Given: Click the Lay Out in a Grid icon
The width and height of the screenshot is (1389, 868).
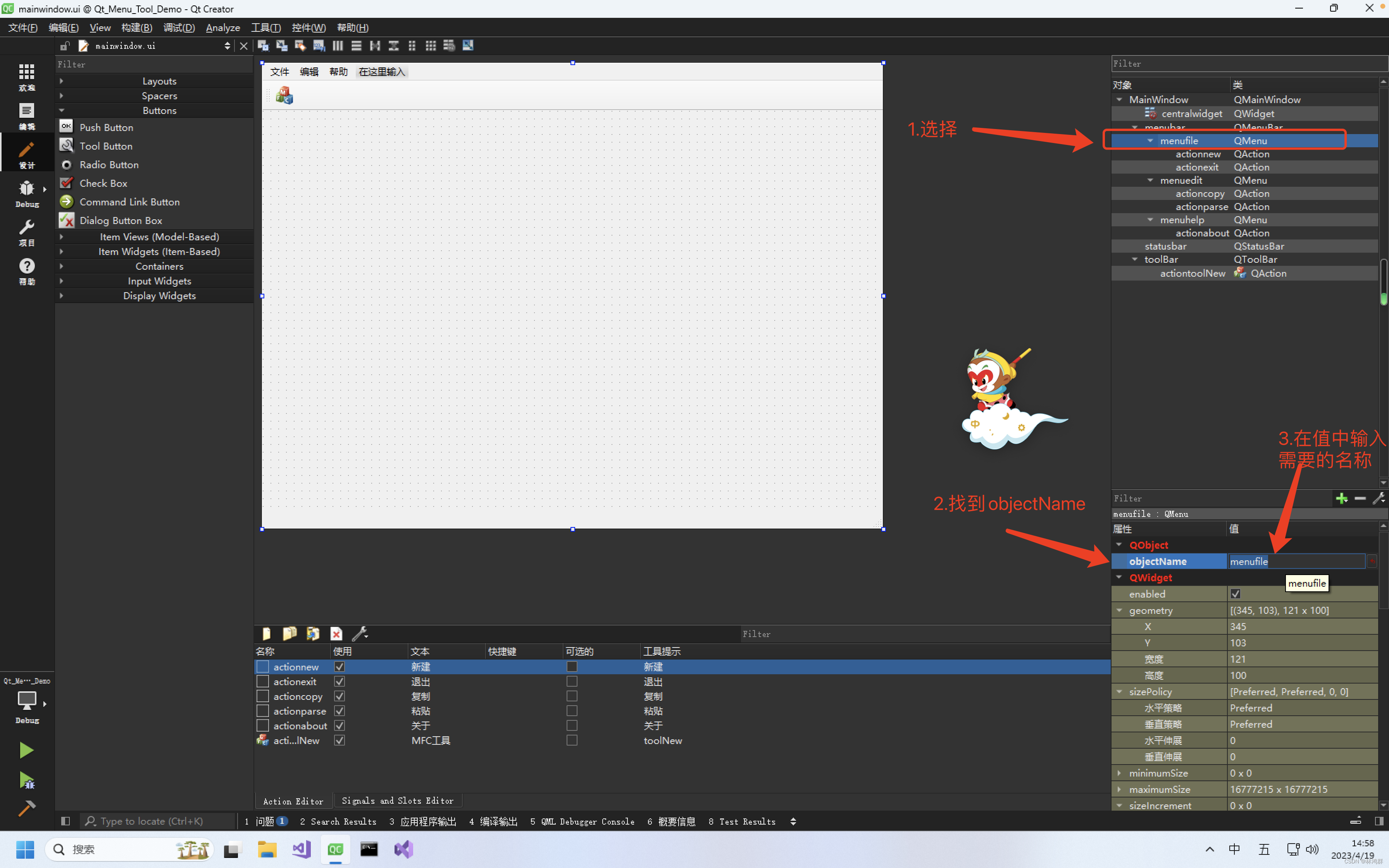Looking at the screenshot, I should (431, 45).
